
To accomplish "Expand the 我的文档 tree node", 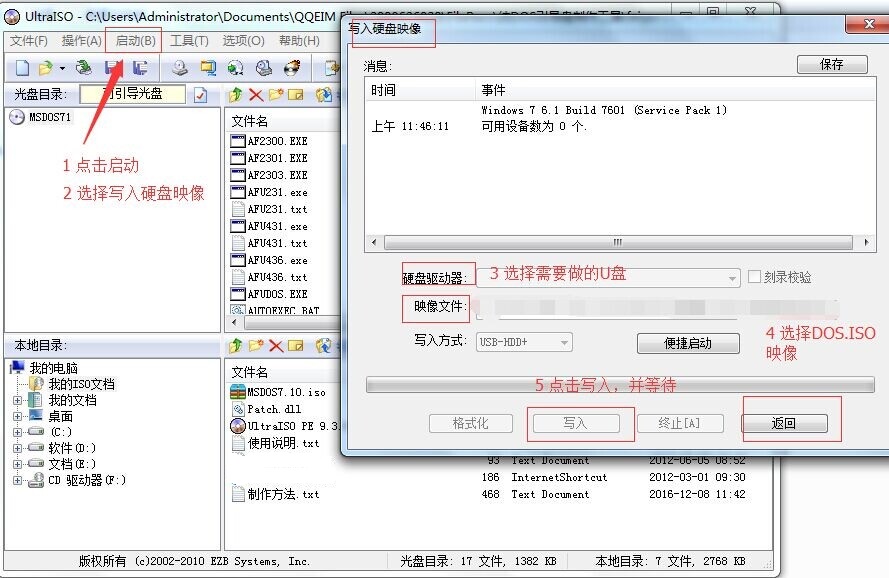I will click(x=18, y=400).
